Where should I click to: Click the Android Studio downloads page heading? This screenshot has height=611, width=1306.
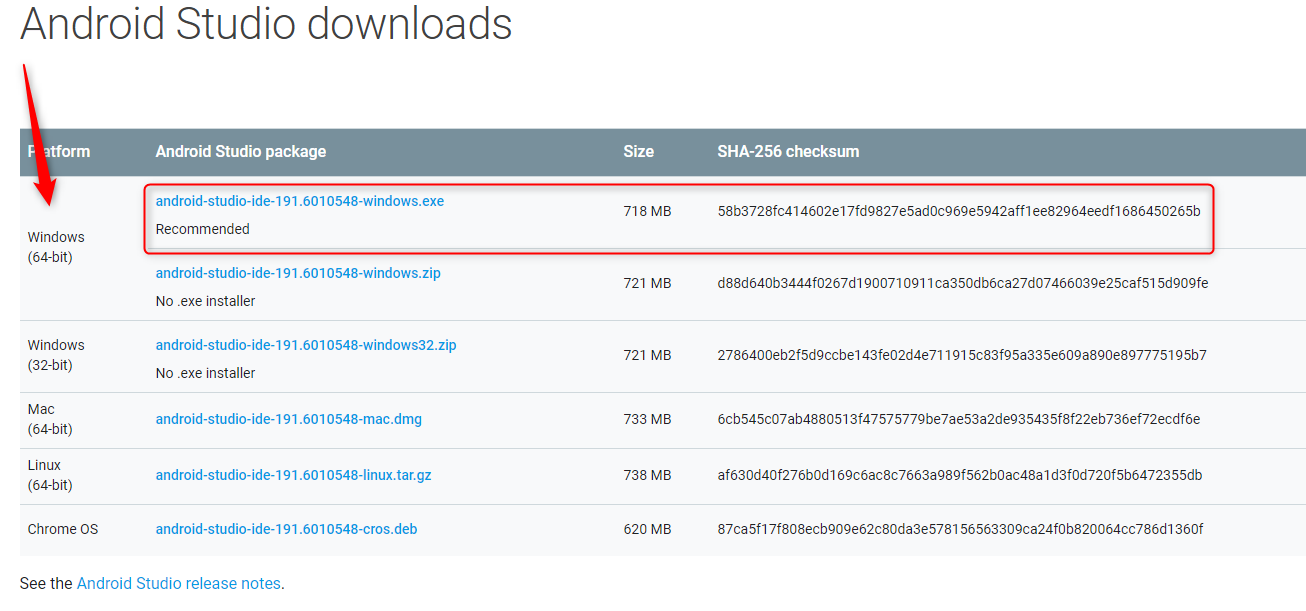coord(266,24)
